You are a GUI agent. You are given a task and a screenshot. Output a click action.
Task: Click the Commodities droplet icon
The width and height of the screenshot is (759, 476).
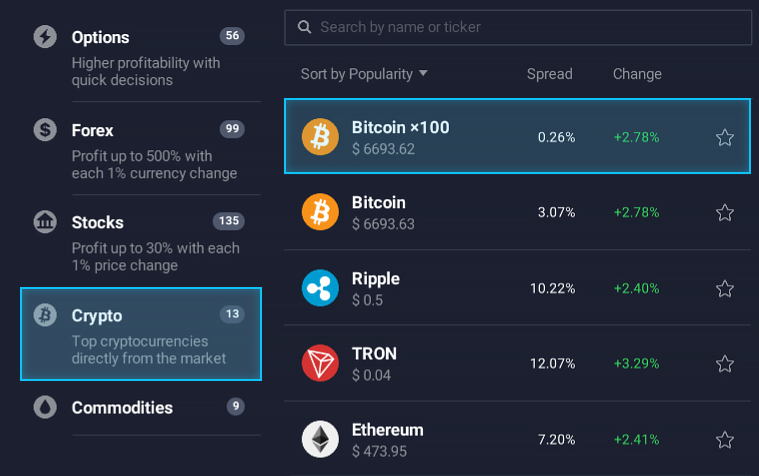point(45,408)
